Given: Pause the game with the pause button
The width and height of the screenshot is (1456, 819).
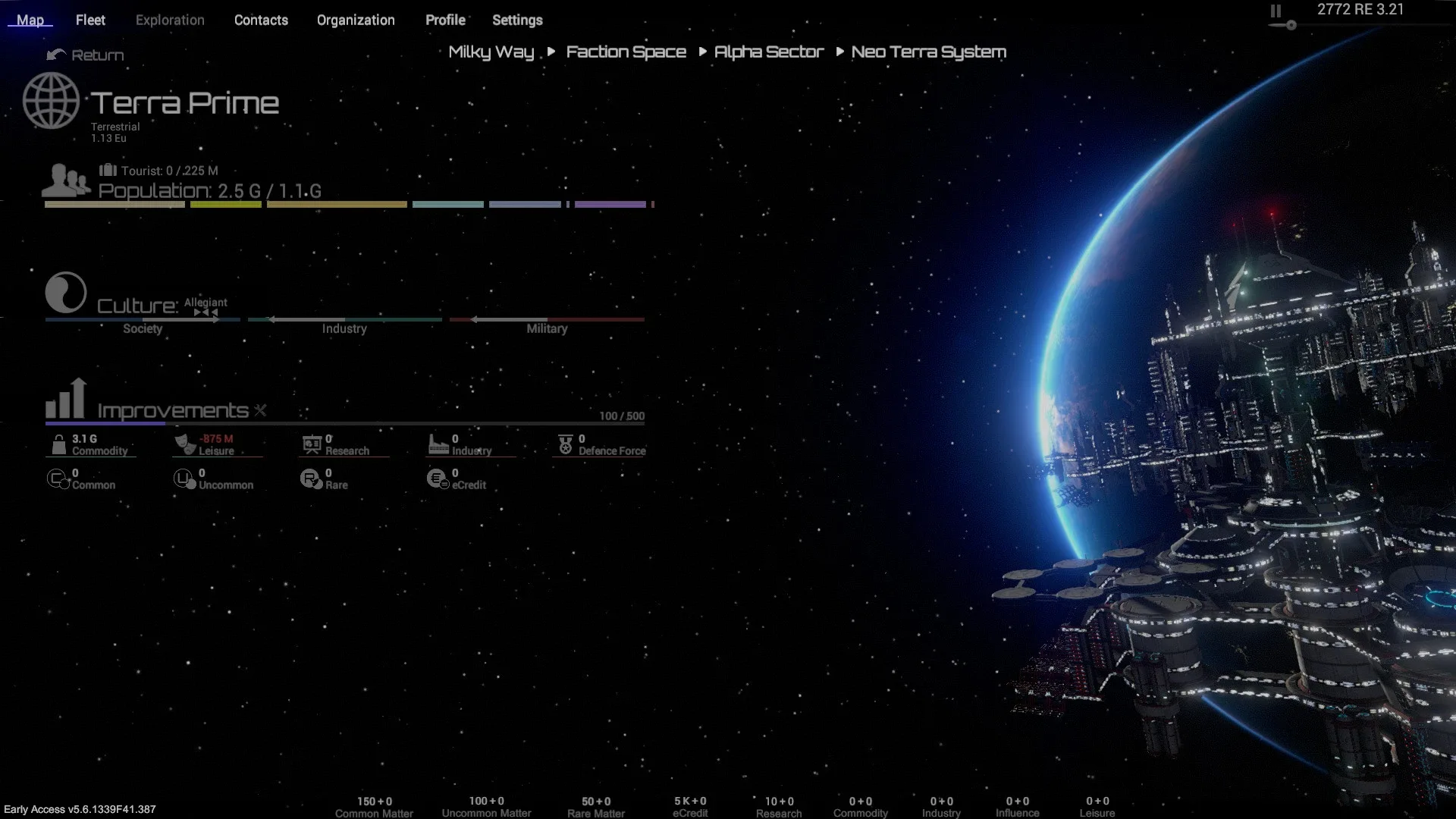Looking at the screenshot, I should (x=1276, y=11).
